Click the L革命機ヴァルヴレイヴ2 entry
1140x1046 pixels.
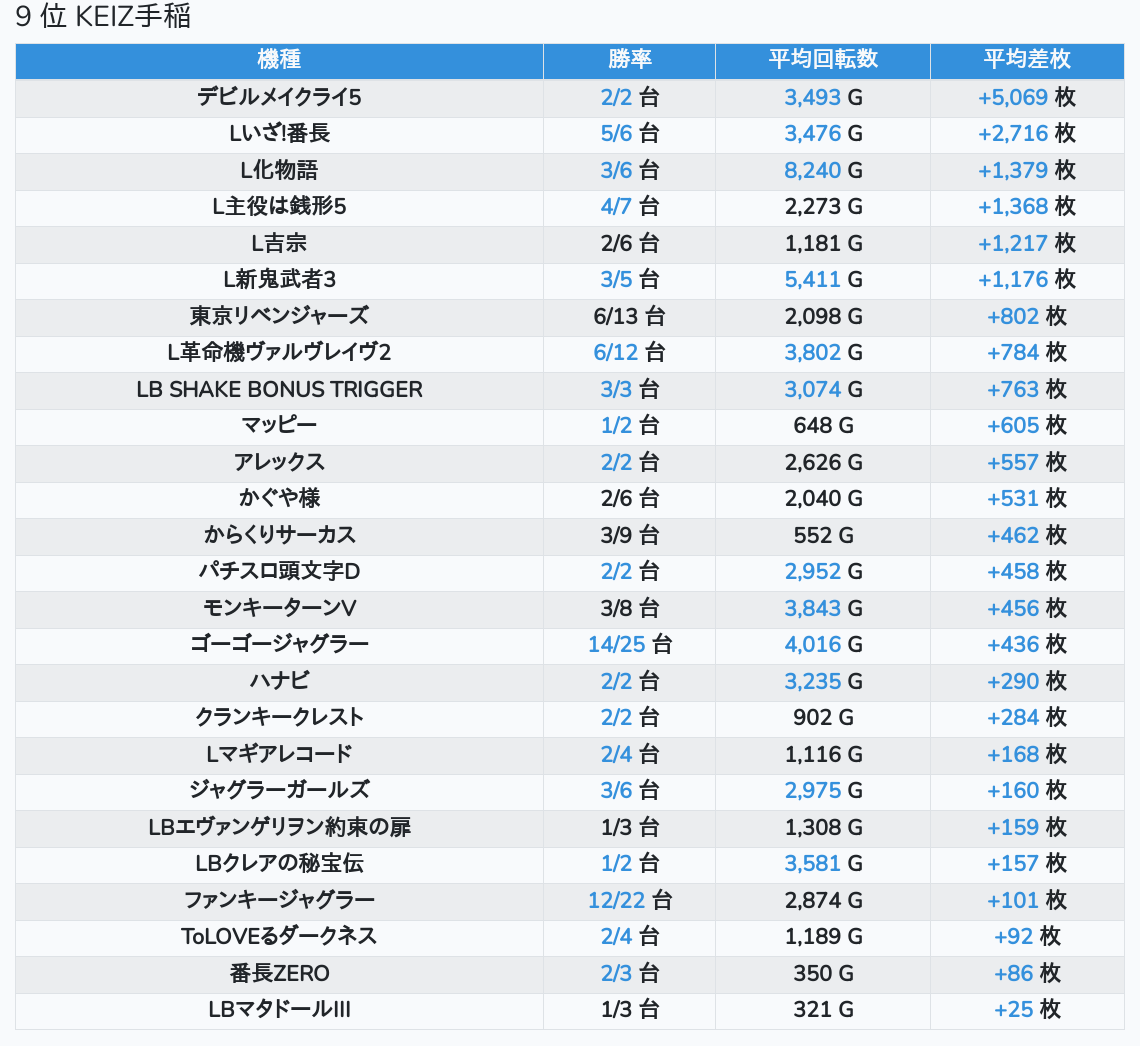click(279, 353)
